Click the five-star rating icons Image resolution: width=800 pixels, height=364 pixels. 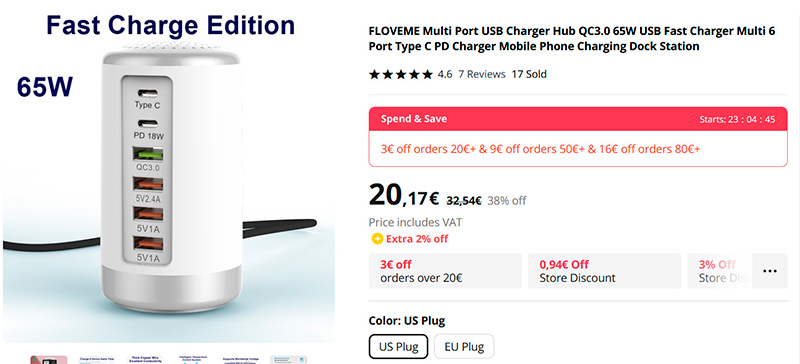tap(401, 75)
